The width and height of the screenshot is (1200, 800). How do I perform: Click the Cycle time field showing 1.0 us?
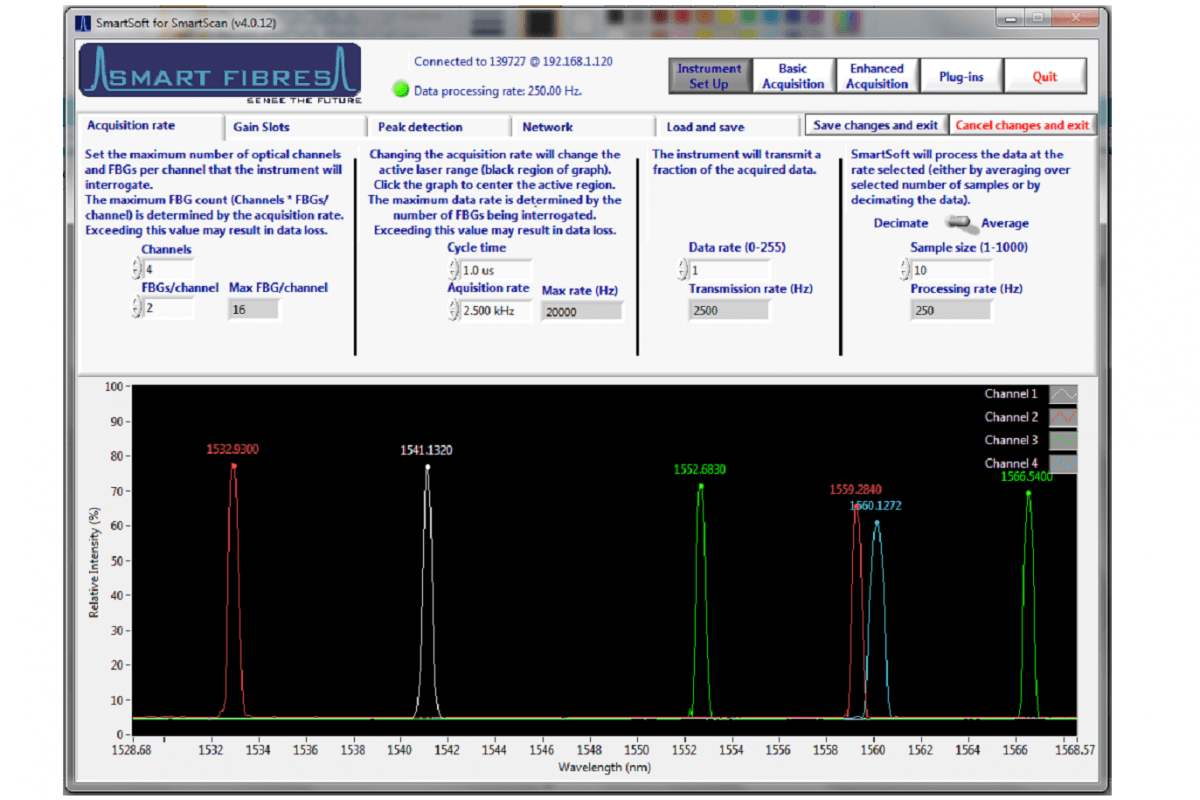(x=496, y=270)
